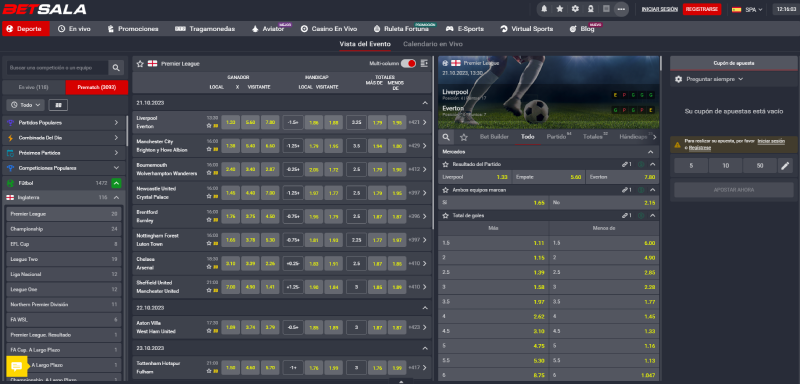
Task: Toggle the Multi-column switch
Action: [x=408, y=64]
